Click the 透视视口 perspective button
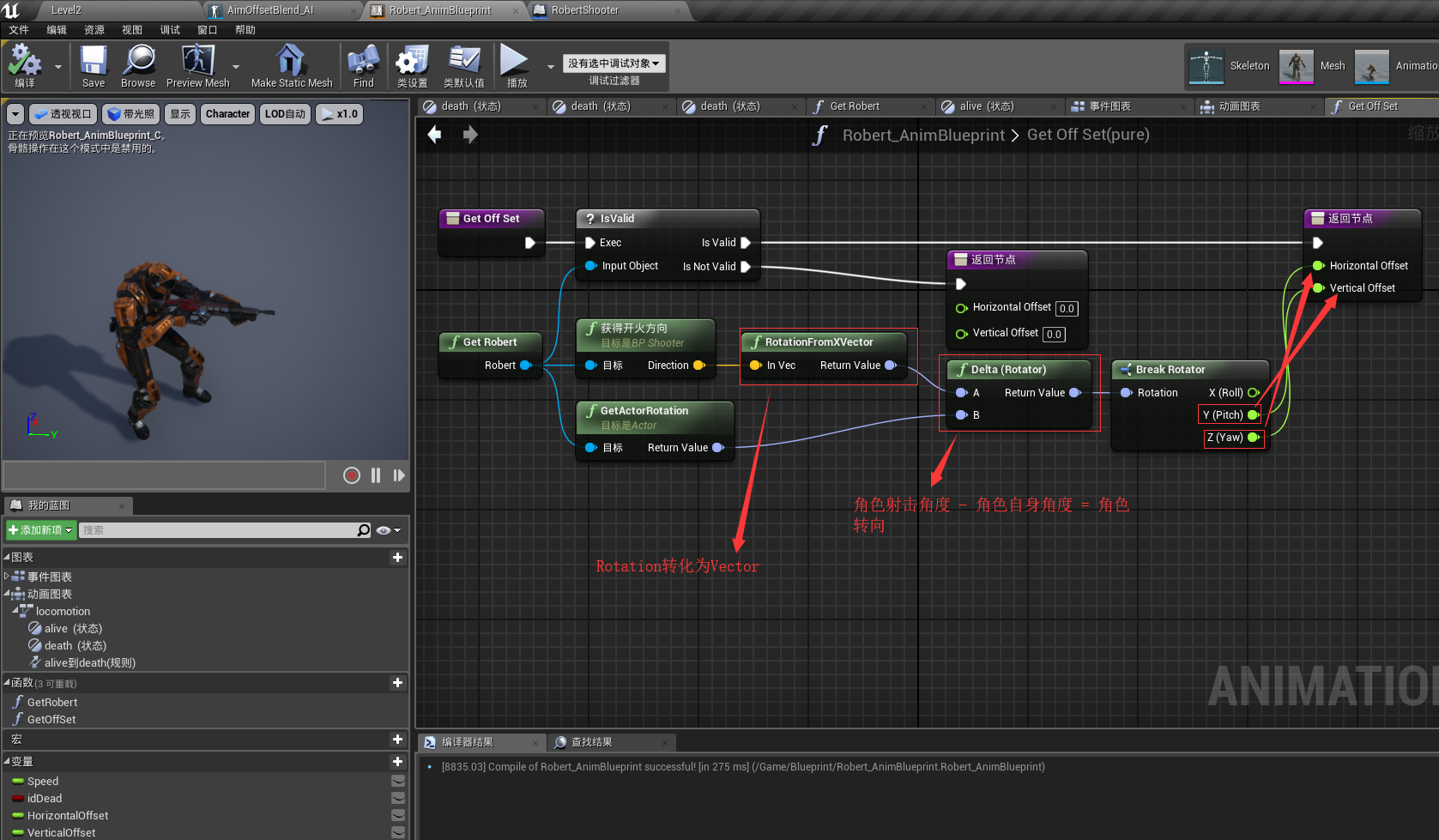This screenshot has height=840, width=1439. (x=63, y=114)
